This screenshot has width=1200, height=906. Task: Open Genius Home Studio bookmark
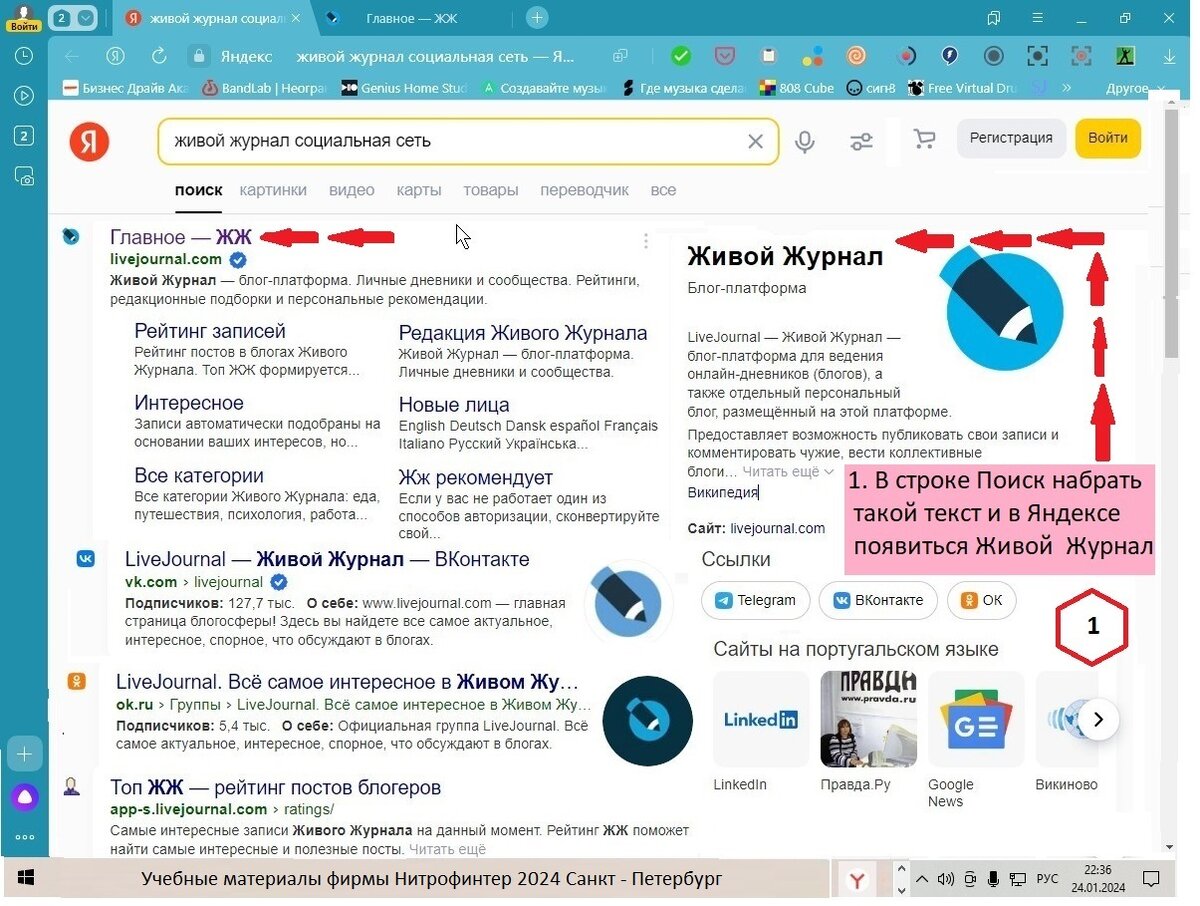pos(404,88)
